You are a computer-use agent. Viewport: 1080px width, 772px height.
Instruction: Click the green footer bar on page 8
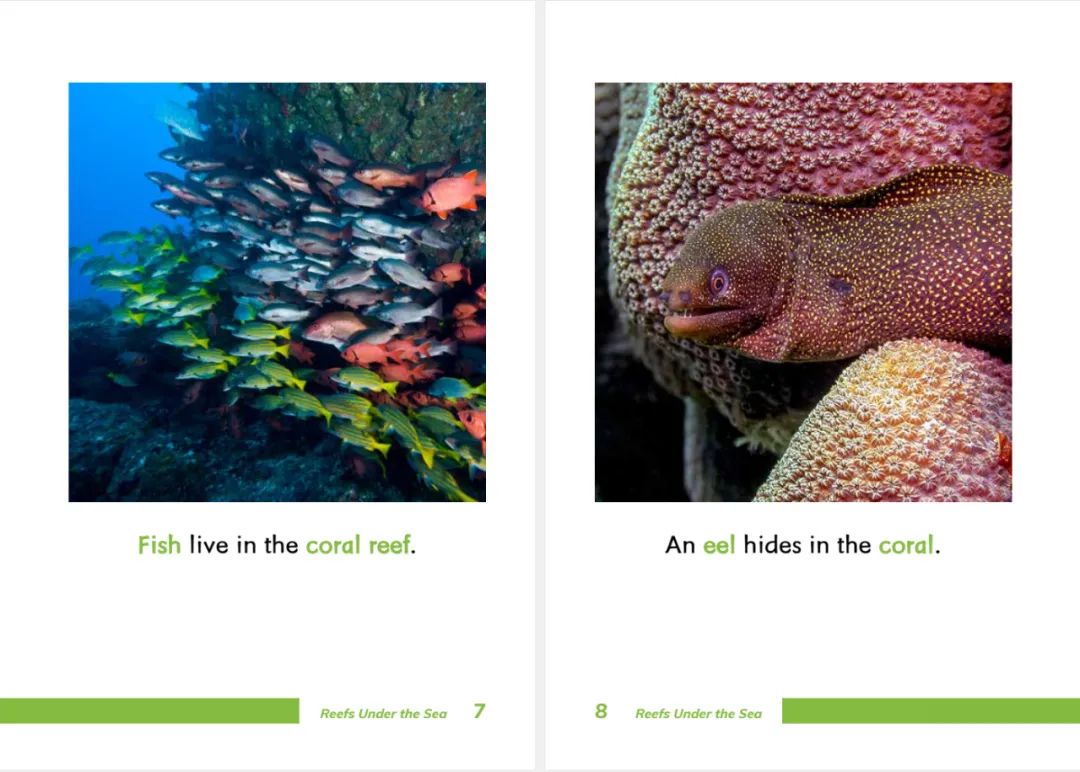[x=931, y=711]
